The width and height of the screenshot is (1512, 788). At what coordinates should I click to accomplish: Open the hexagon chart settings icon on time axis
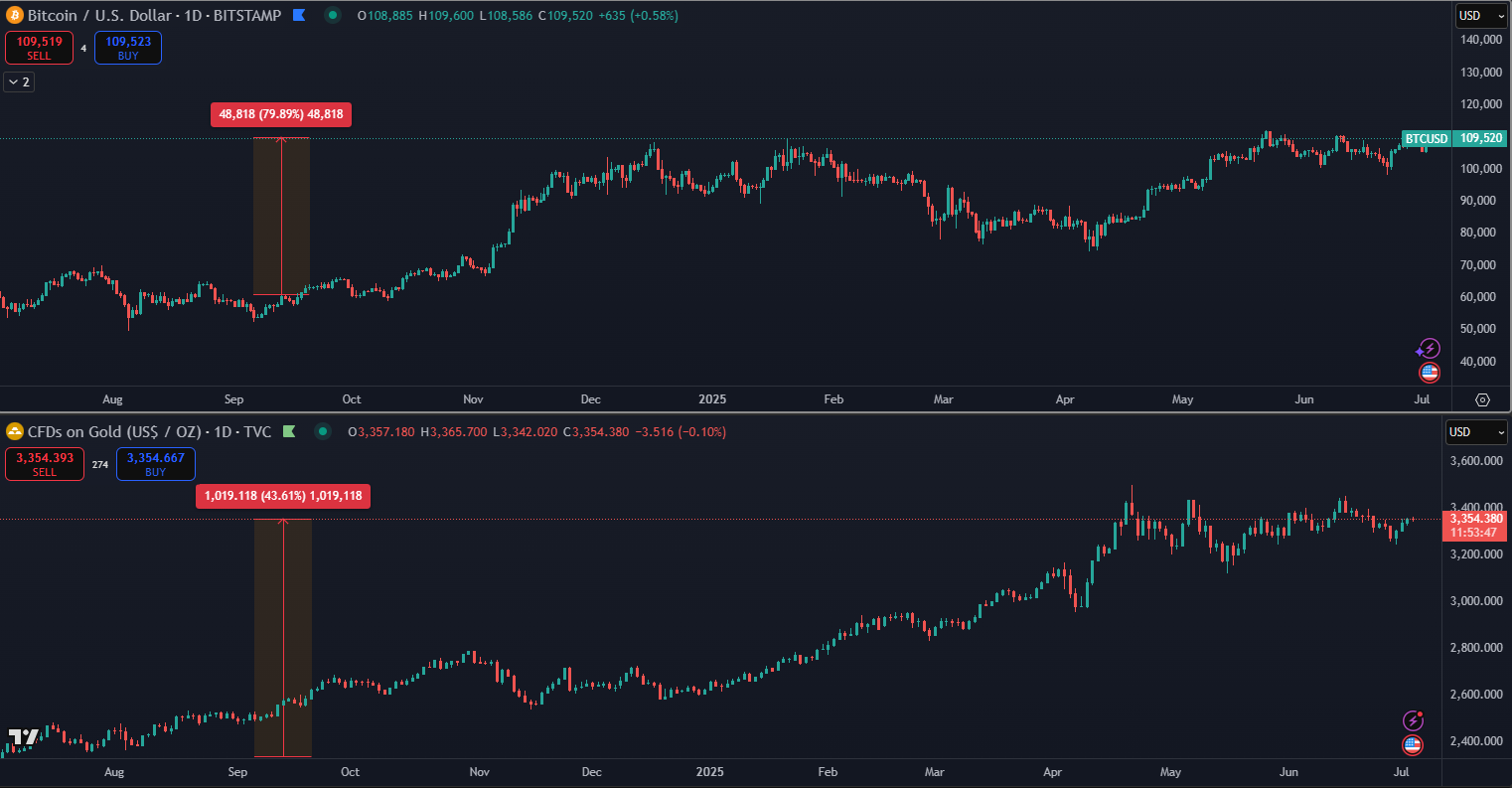(x=1482, y=399)
